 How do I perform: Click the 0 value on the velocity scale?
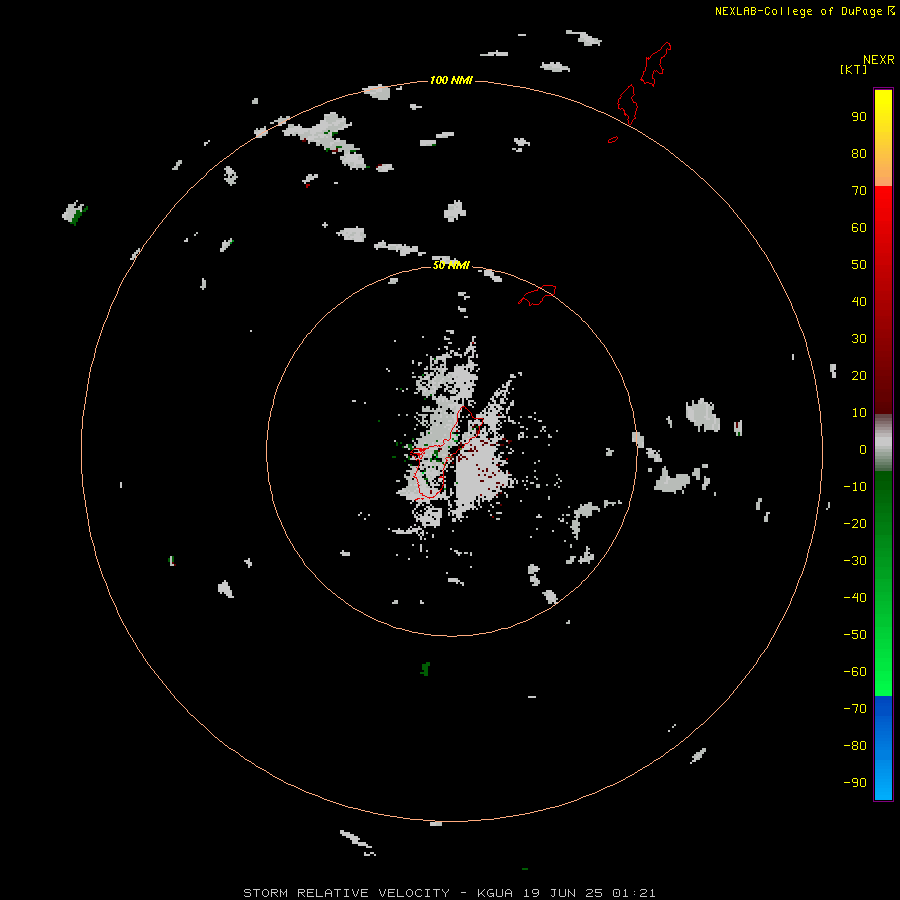863,449
